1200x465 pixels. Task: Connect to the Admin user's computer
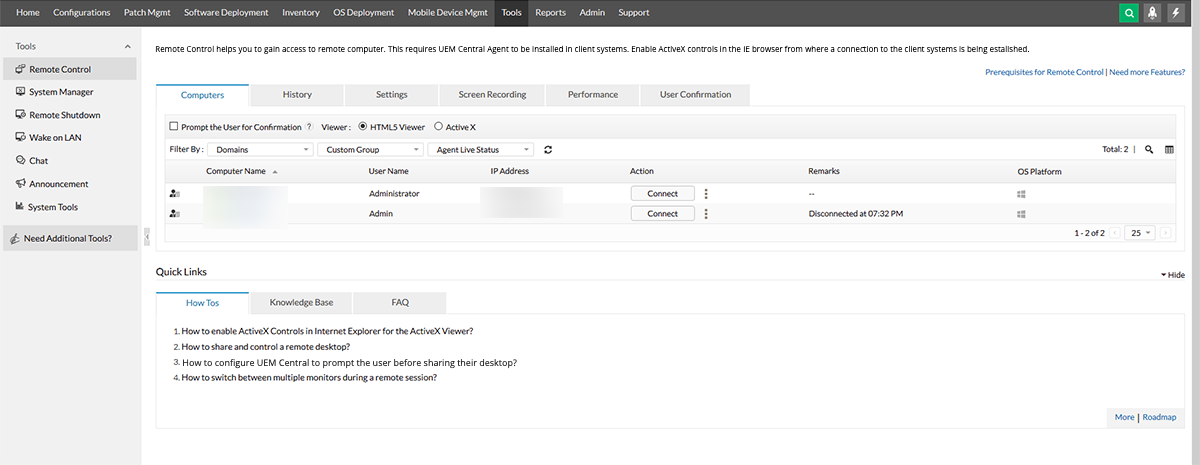(662, 214)
